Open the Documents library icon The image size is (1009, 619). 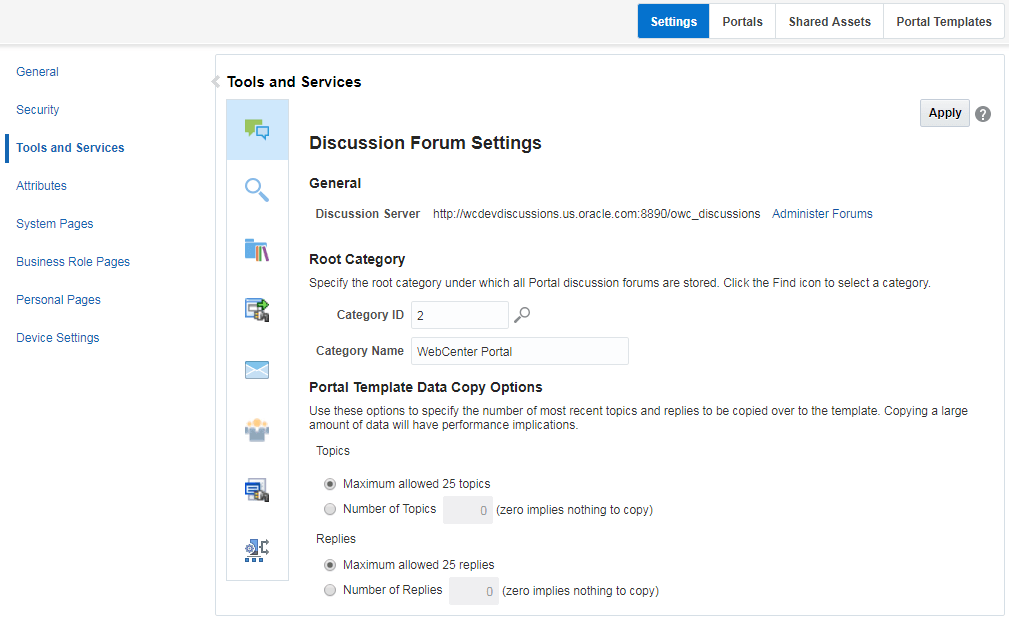coord(257,250)
